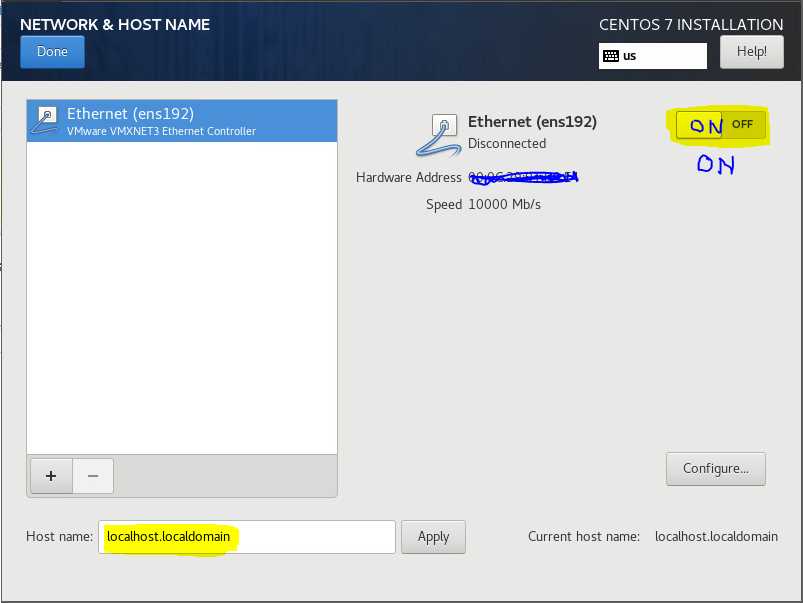This screenshot has width=803, height=603.
Task: Open the Configure... network settings
Action: pos(715,468)
